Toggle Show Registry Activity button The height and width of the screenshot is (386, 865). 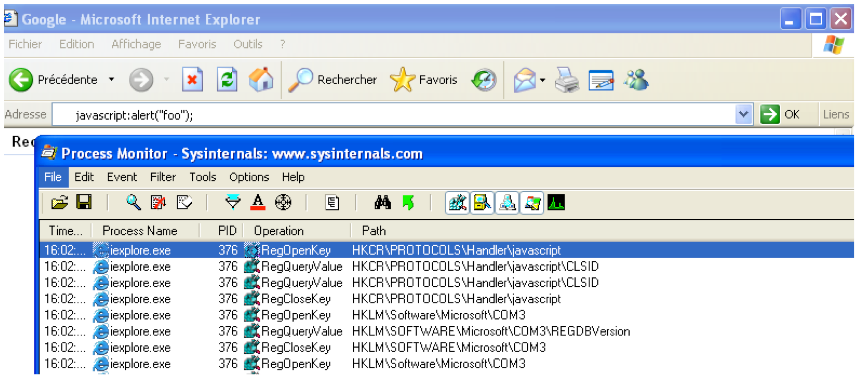click(457, 202)
